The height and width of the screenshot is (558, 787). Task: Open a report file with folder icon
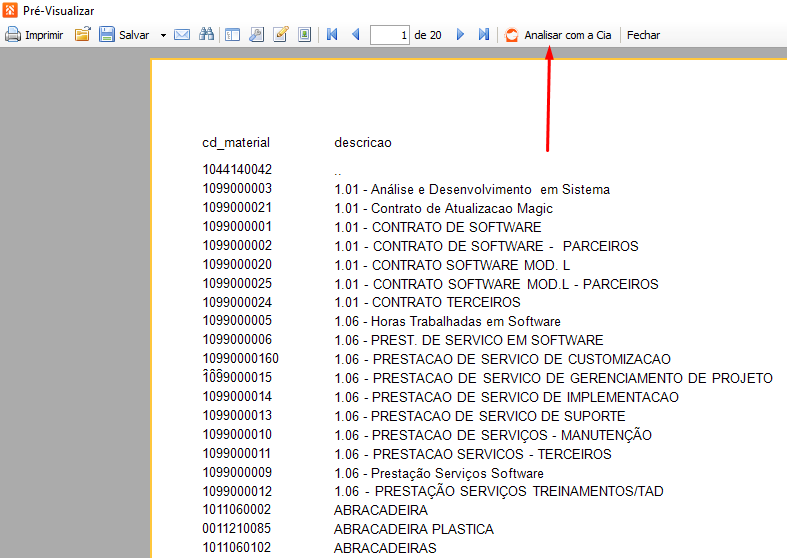(82, 34)
